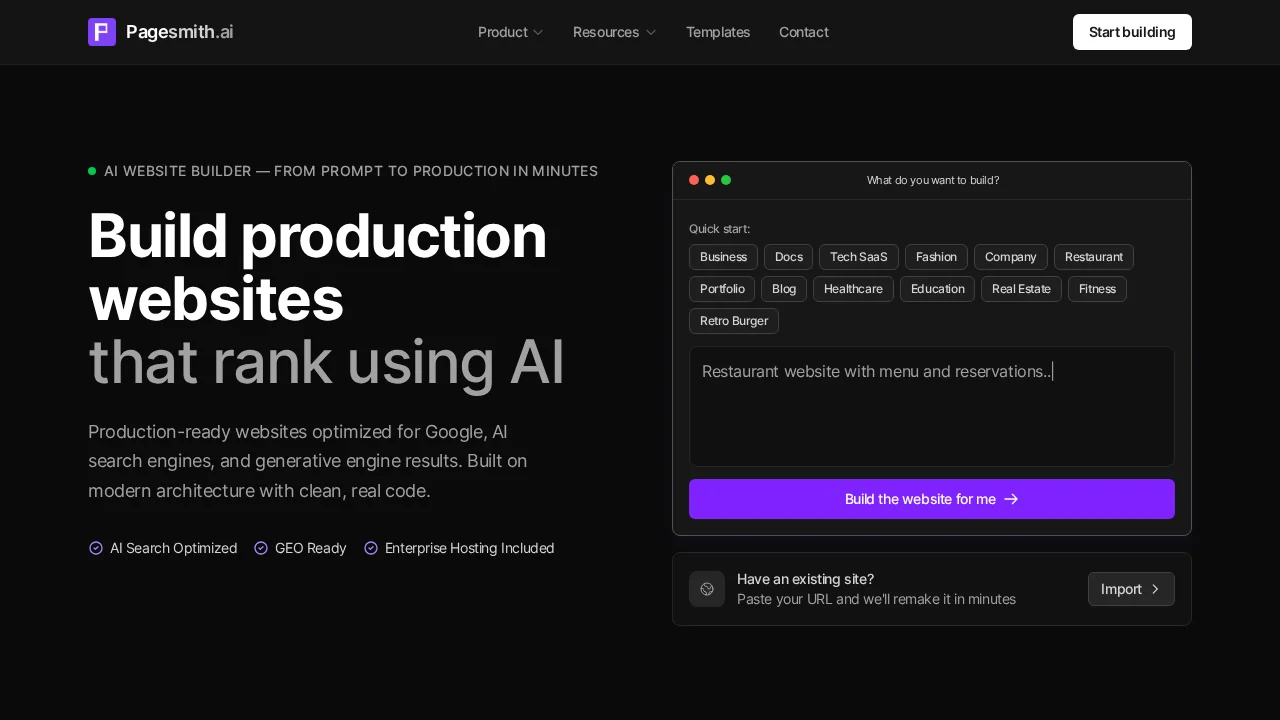Click the checkmark icon next to "GEO Ready"

261,548
